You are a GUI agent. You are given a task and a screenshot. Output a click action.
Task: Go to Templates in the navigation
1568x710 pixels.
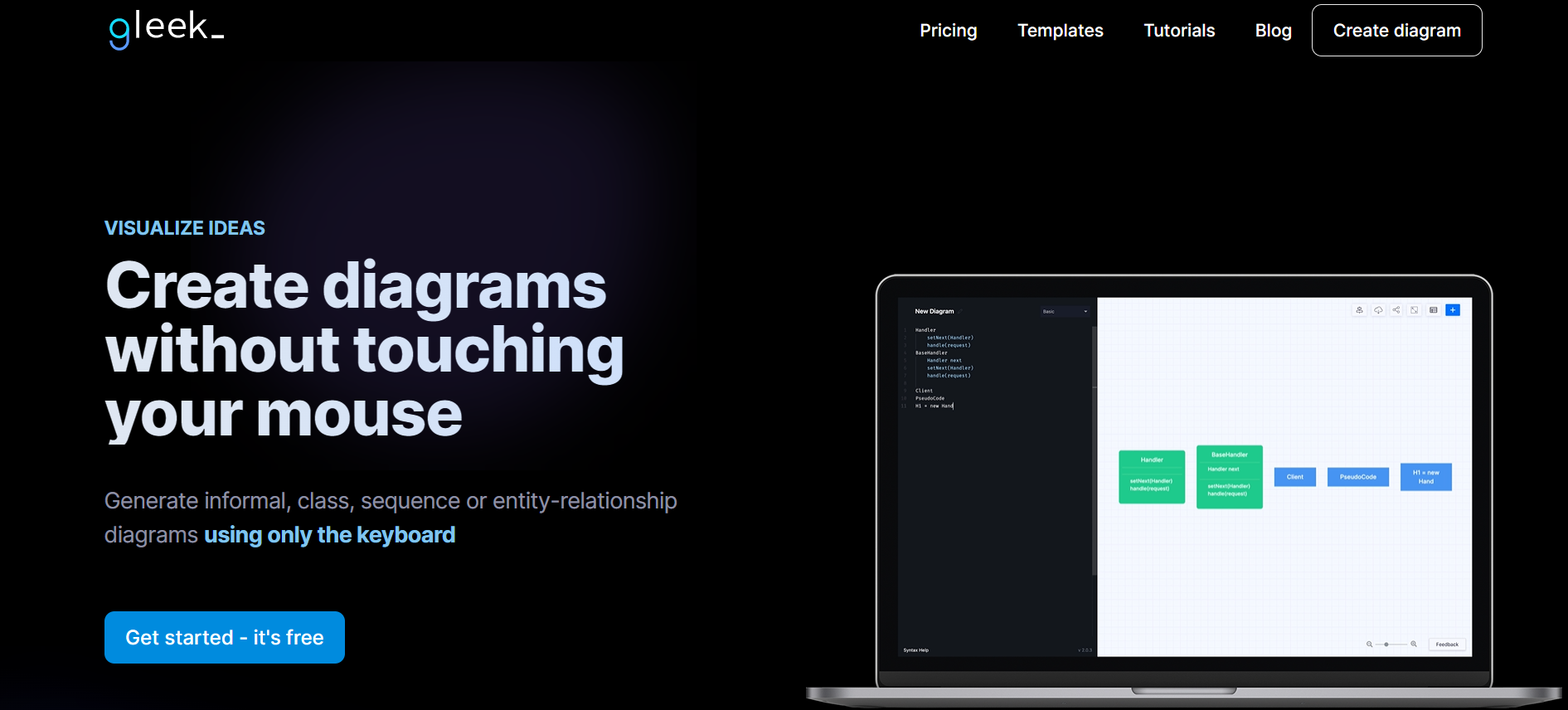tap(1060, 31)
